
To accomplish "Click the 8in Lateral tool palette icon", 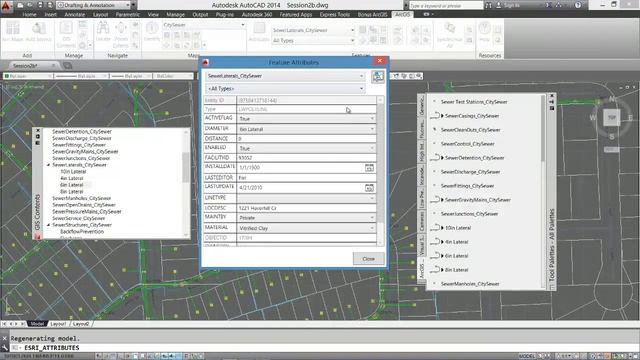I will click(x=436, y=270).
